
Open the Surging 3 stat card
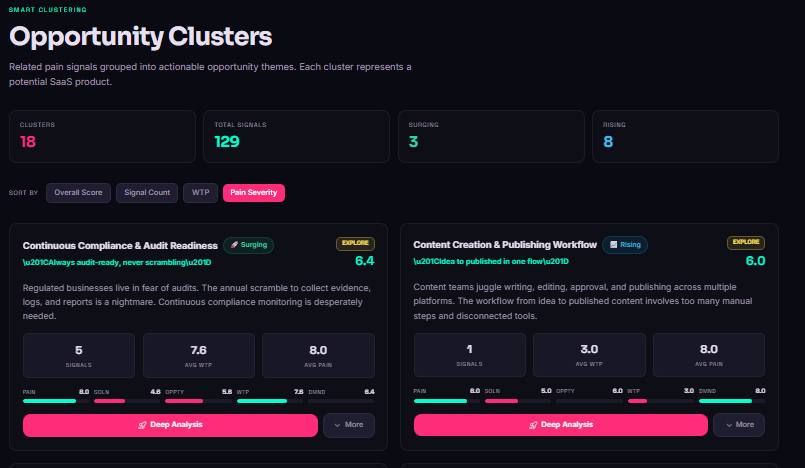point(491,136)
